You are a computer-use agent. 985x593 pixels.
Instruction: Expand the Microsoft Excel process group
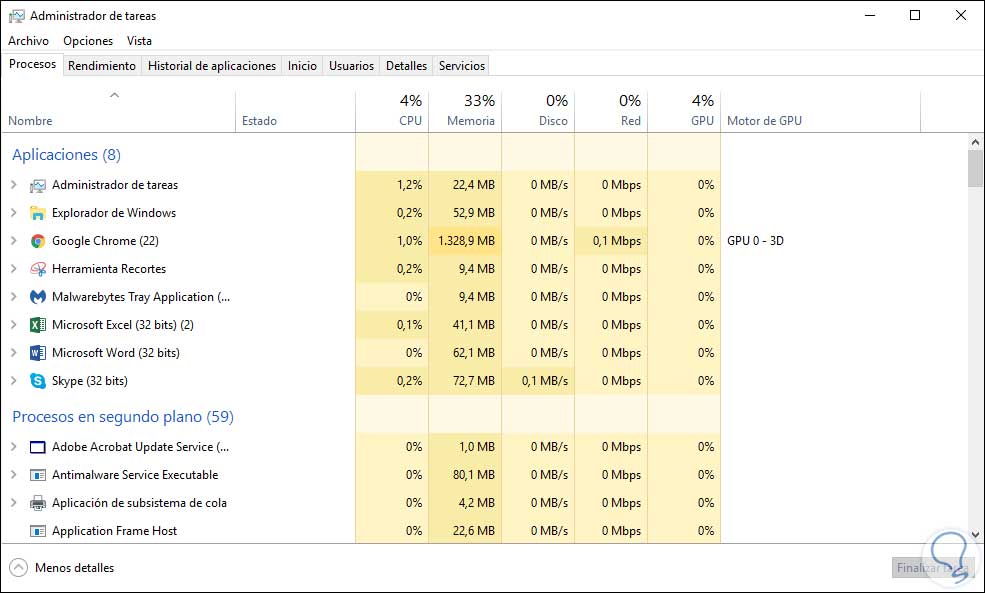point(14,325)
